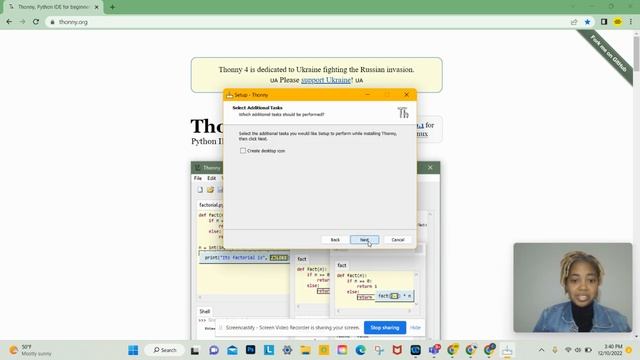Screen dimensions: 640x360
Task: Toggle the bookmark star for this page
Action: (587, 22)
